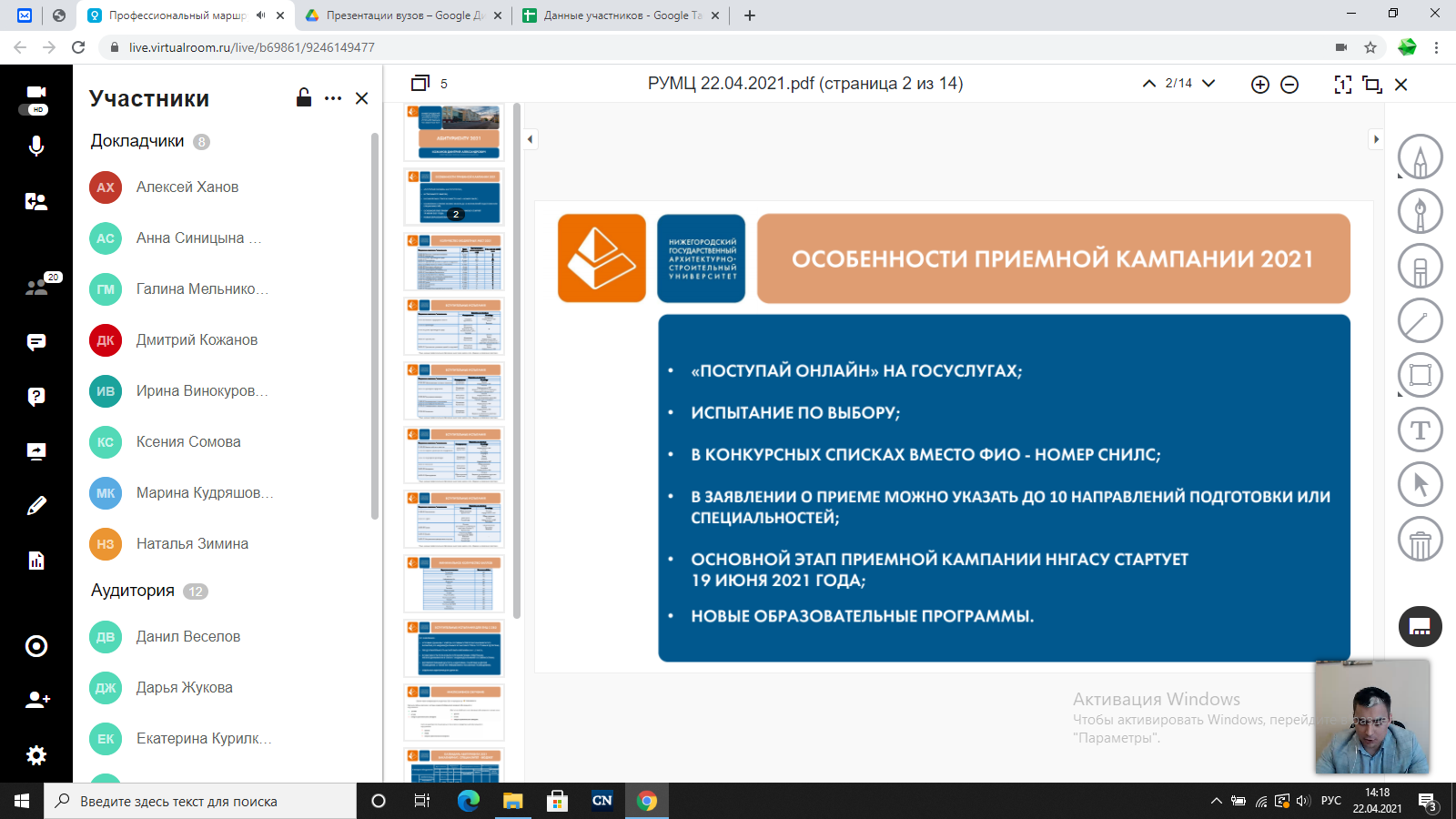Switch to Профессиональный маршрут tab
The height and width of the screenshot is (819, 1456).
(x=185, y=15)
